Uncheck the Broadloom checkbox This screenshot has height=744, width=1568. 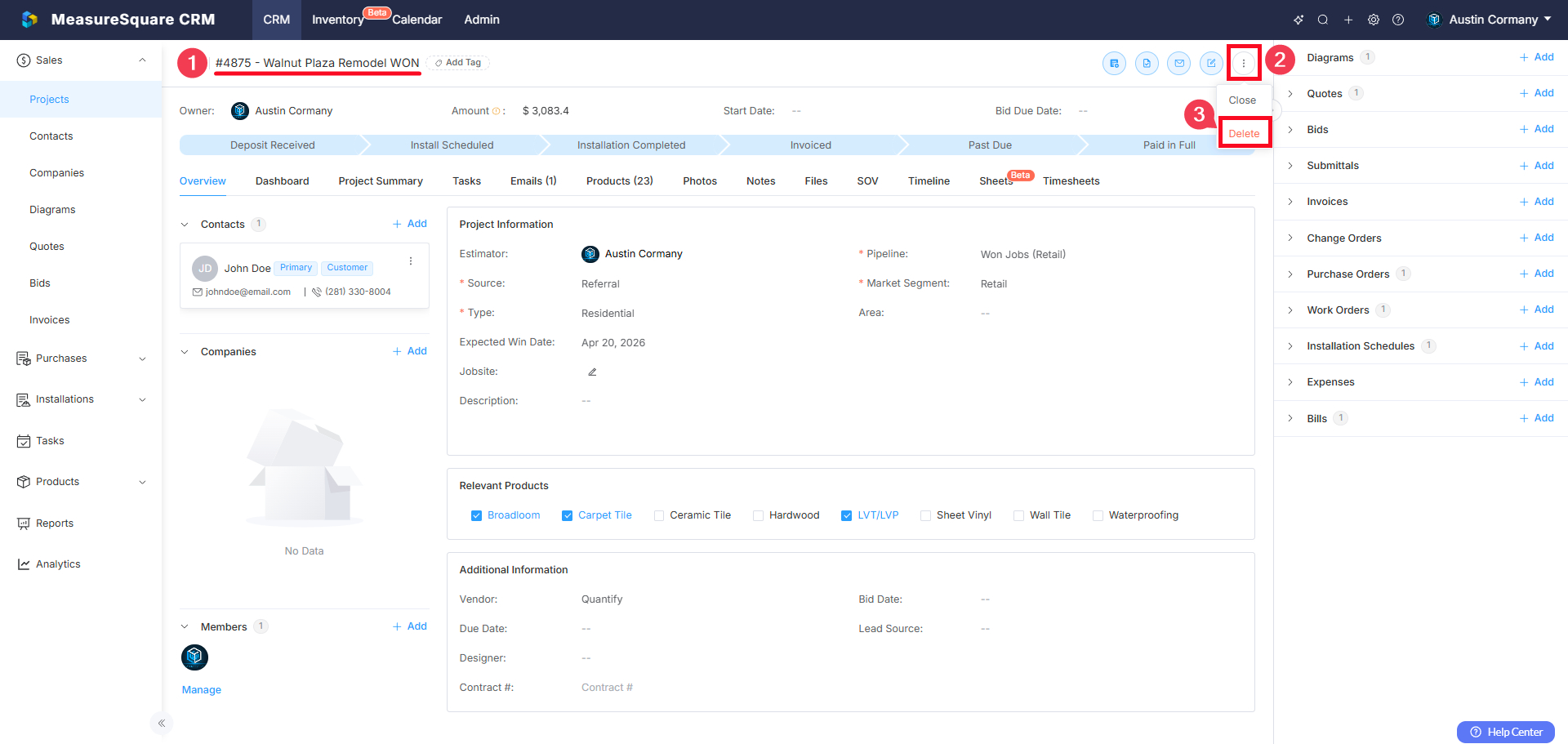tap(476, 515)
